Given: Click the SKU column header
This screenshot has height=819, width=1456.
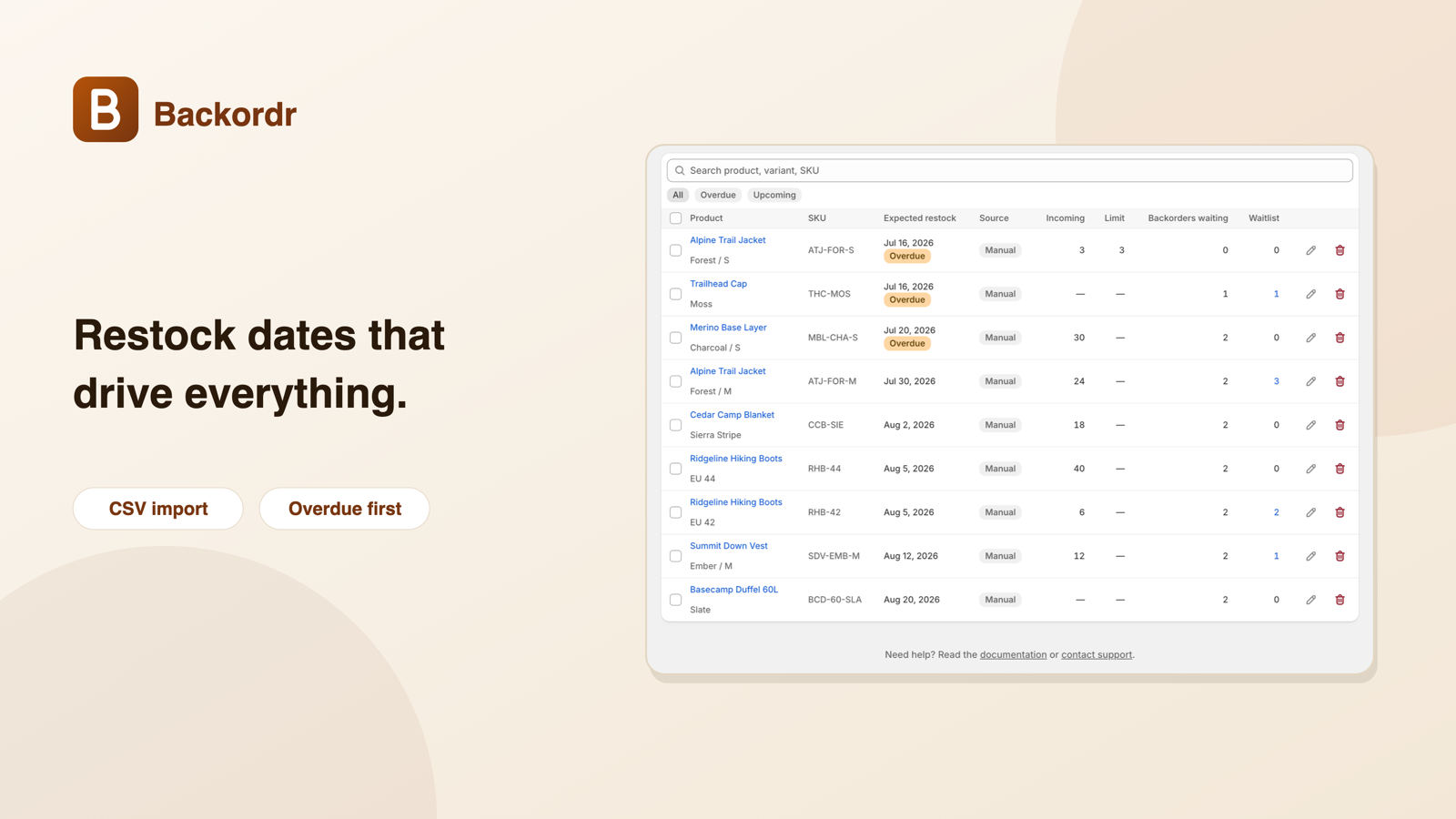Looking at the screenshot, I should 817,218.
